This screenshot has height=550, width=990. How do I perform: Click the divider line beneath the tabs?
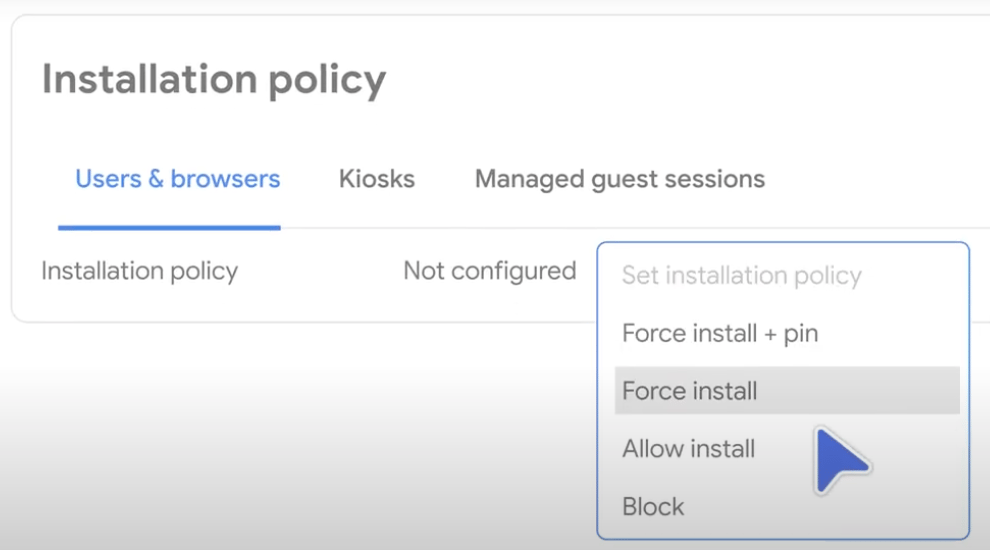click(631, 227)
